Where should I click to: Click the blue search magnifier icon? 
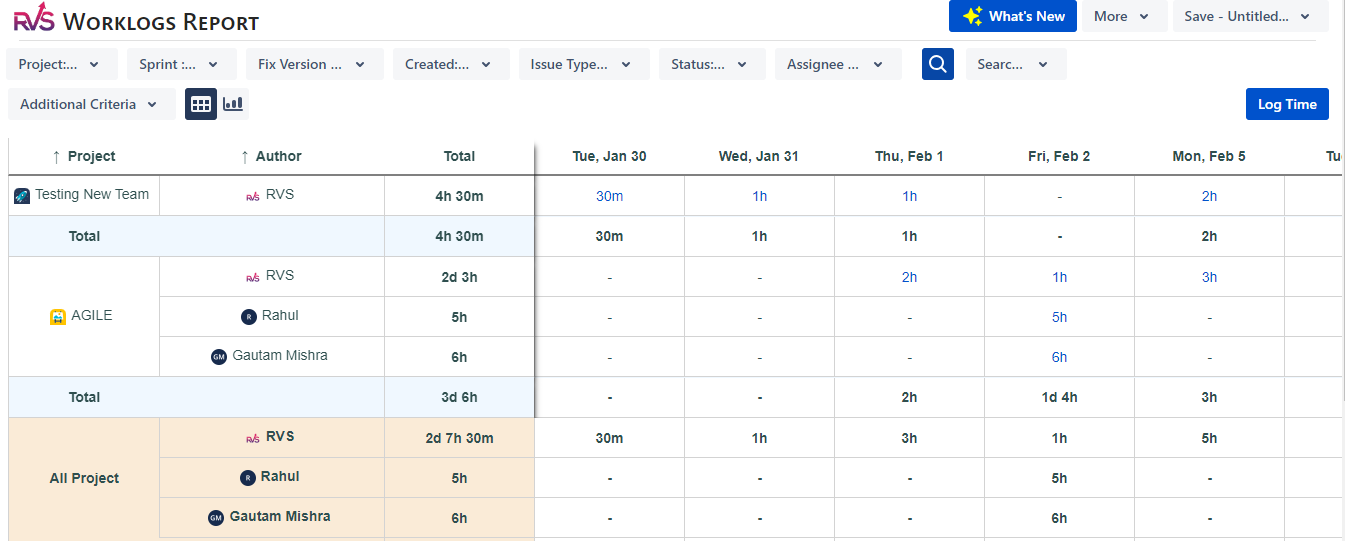pos(937,64)
